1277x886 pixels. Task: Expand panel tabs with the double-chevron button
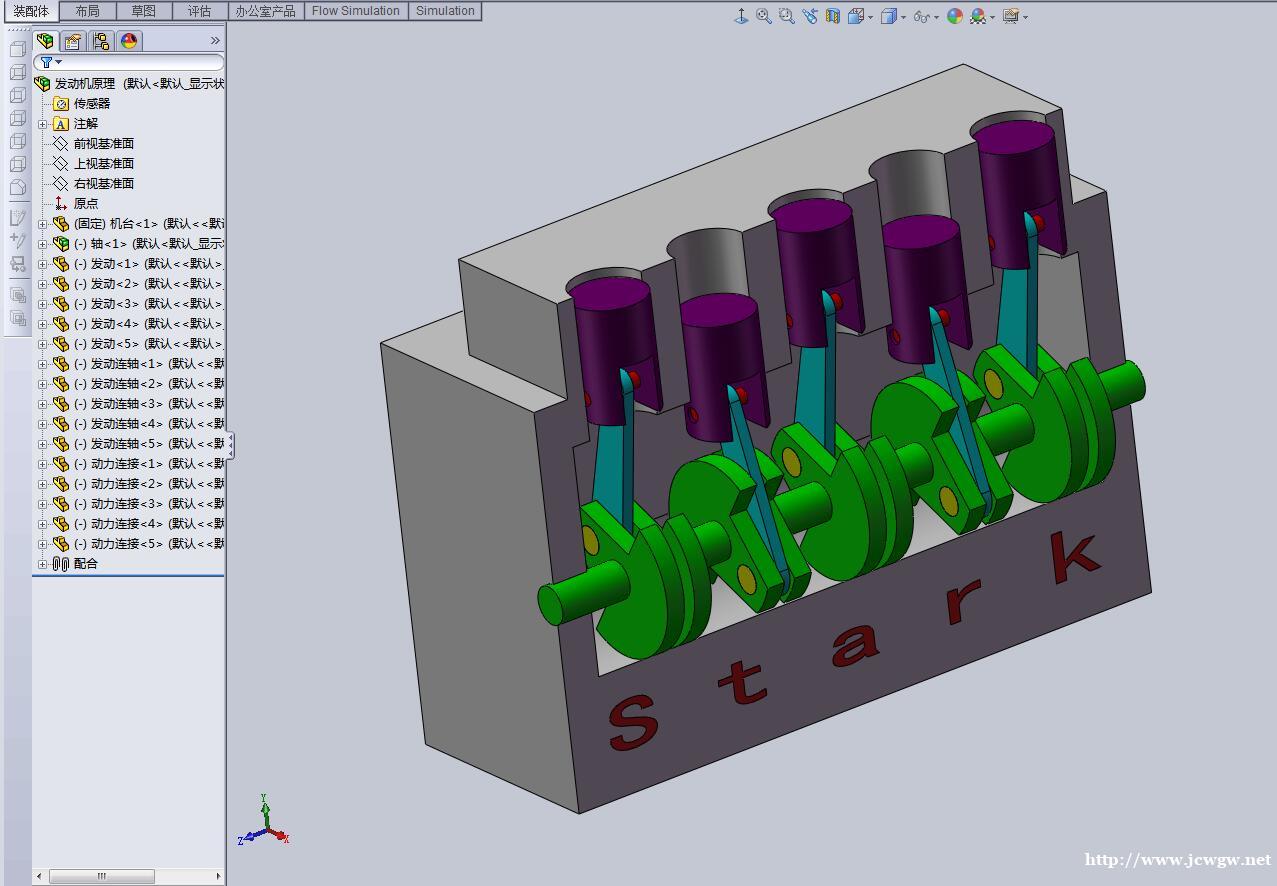pos(214,41)
